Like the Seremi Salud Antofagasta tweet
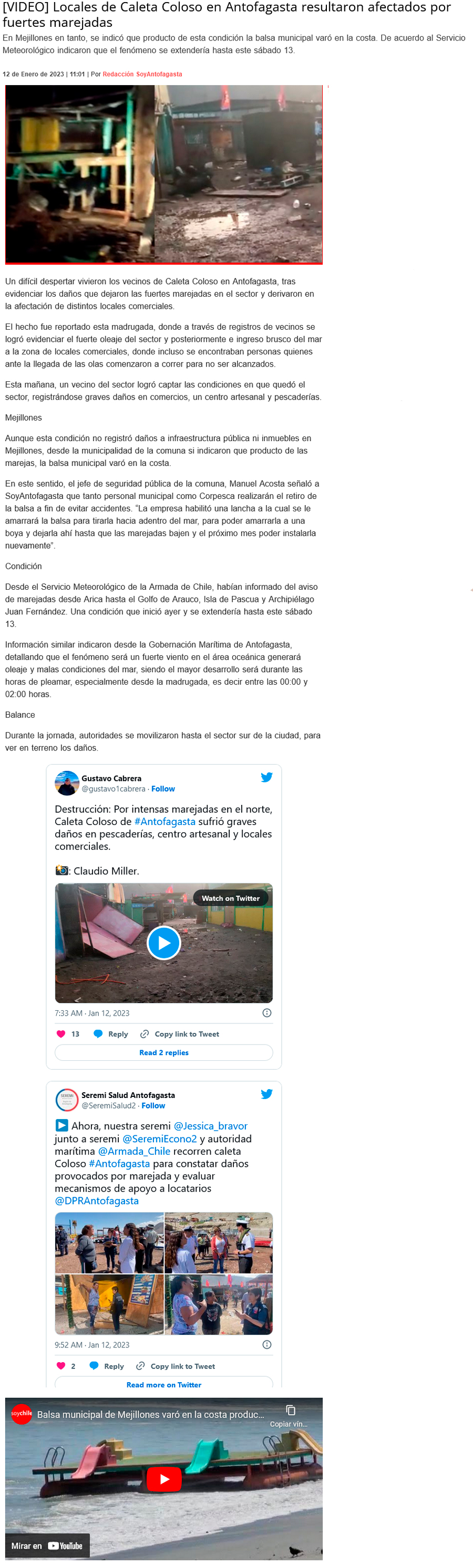 (61, 1365)
